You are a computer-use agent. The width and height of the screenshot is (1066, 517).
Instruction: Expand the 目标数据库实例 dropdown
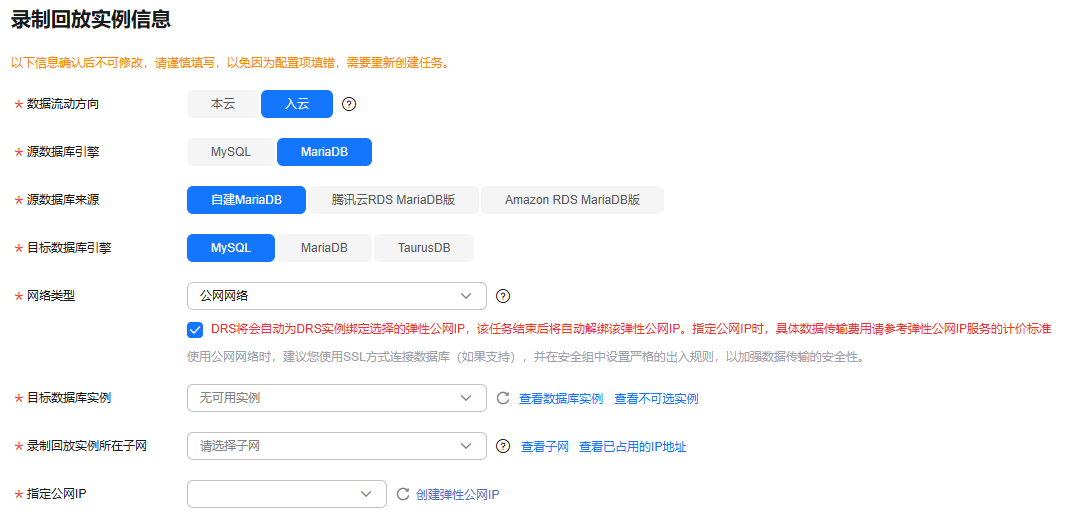(336, 398)
